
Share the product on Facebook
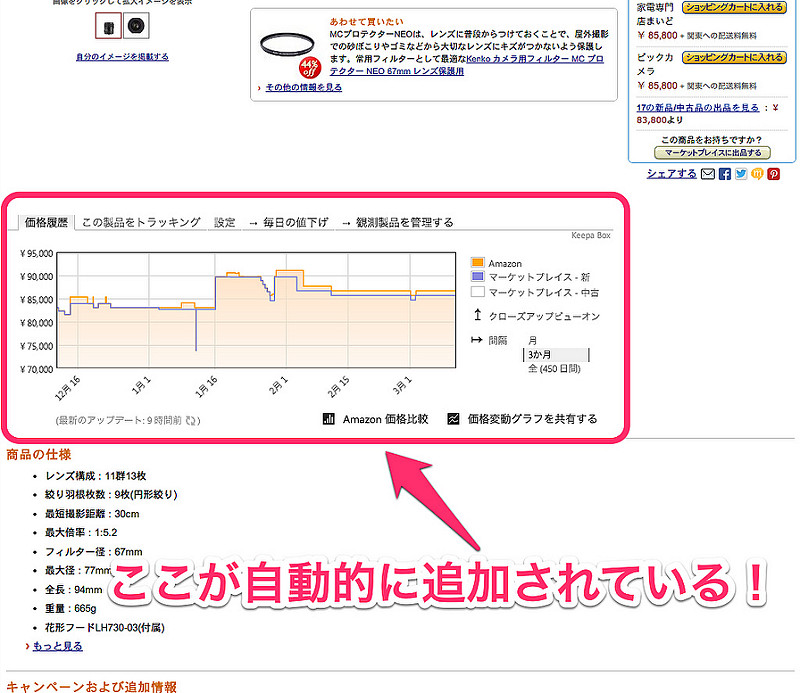coord(725,174)
